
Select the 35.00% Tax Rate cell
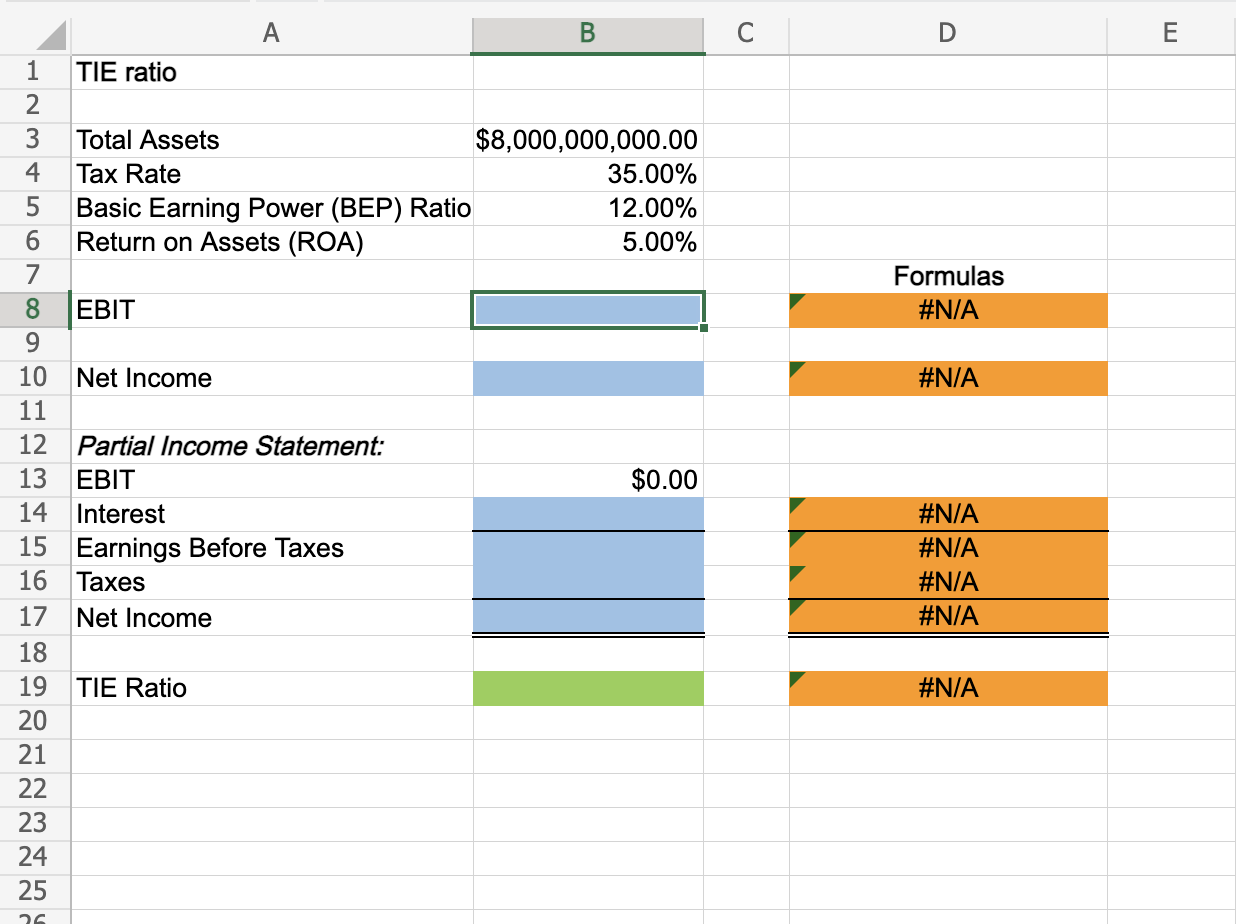tap(587, 174)
